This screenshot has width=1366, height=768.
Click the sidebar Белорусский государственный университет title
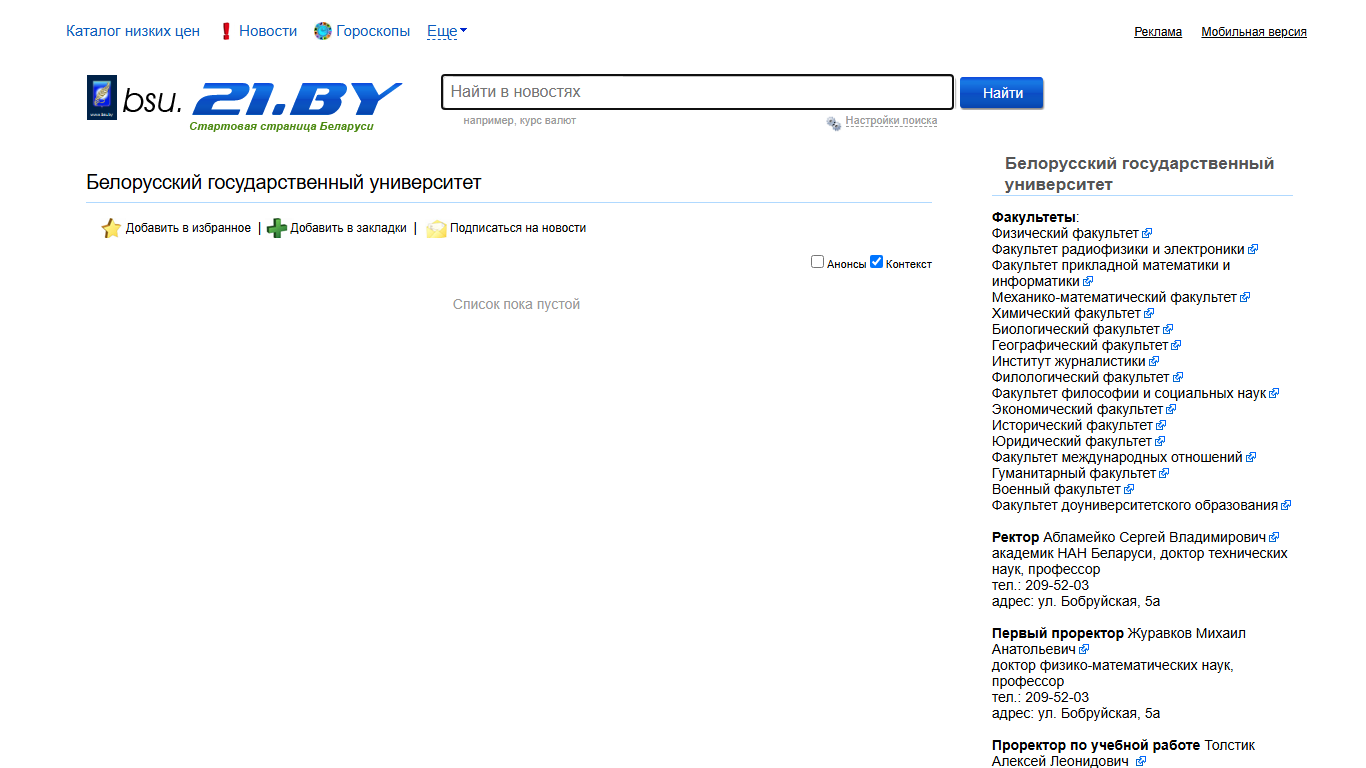(x=1139, y=174)
